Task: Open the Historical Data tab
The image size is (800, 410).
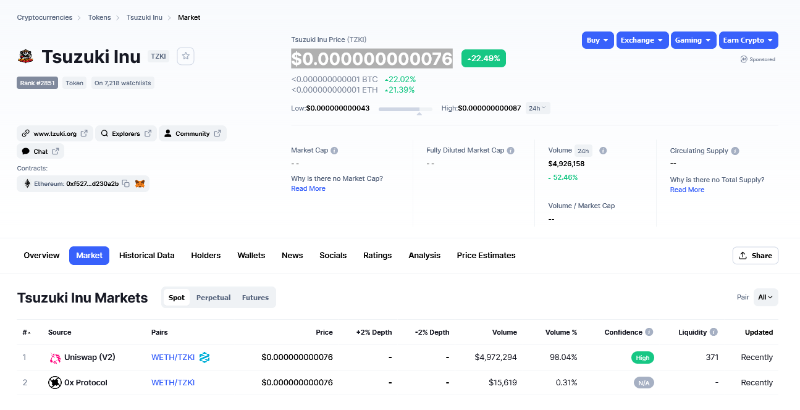Action: click(x=147, y=255)
